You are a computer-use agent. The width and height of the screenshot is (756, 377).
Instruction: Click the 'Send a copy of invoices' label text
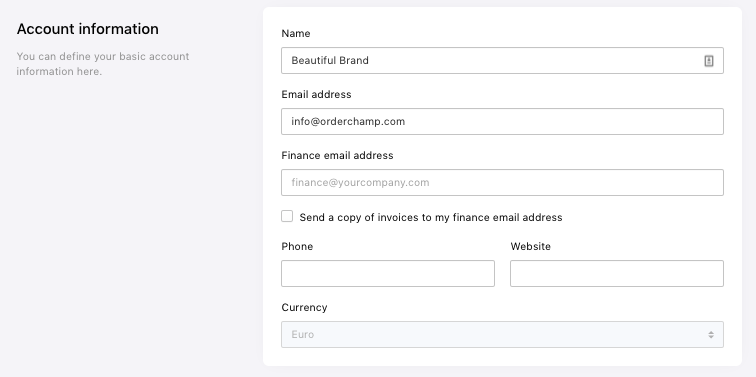pos(431,217)
